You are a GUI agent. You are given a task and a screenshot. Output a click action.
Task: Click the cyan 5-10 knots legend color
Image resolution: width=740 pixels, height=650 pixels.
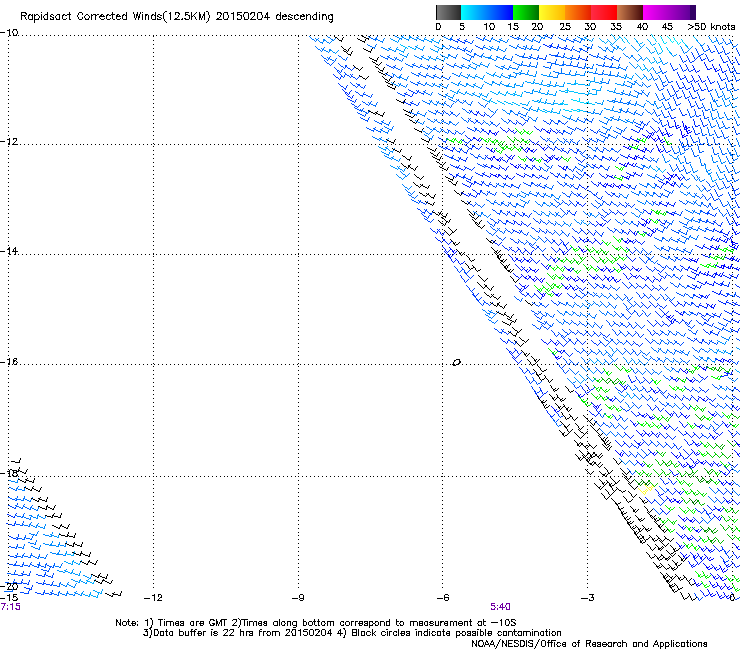coord(474,12)
